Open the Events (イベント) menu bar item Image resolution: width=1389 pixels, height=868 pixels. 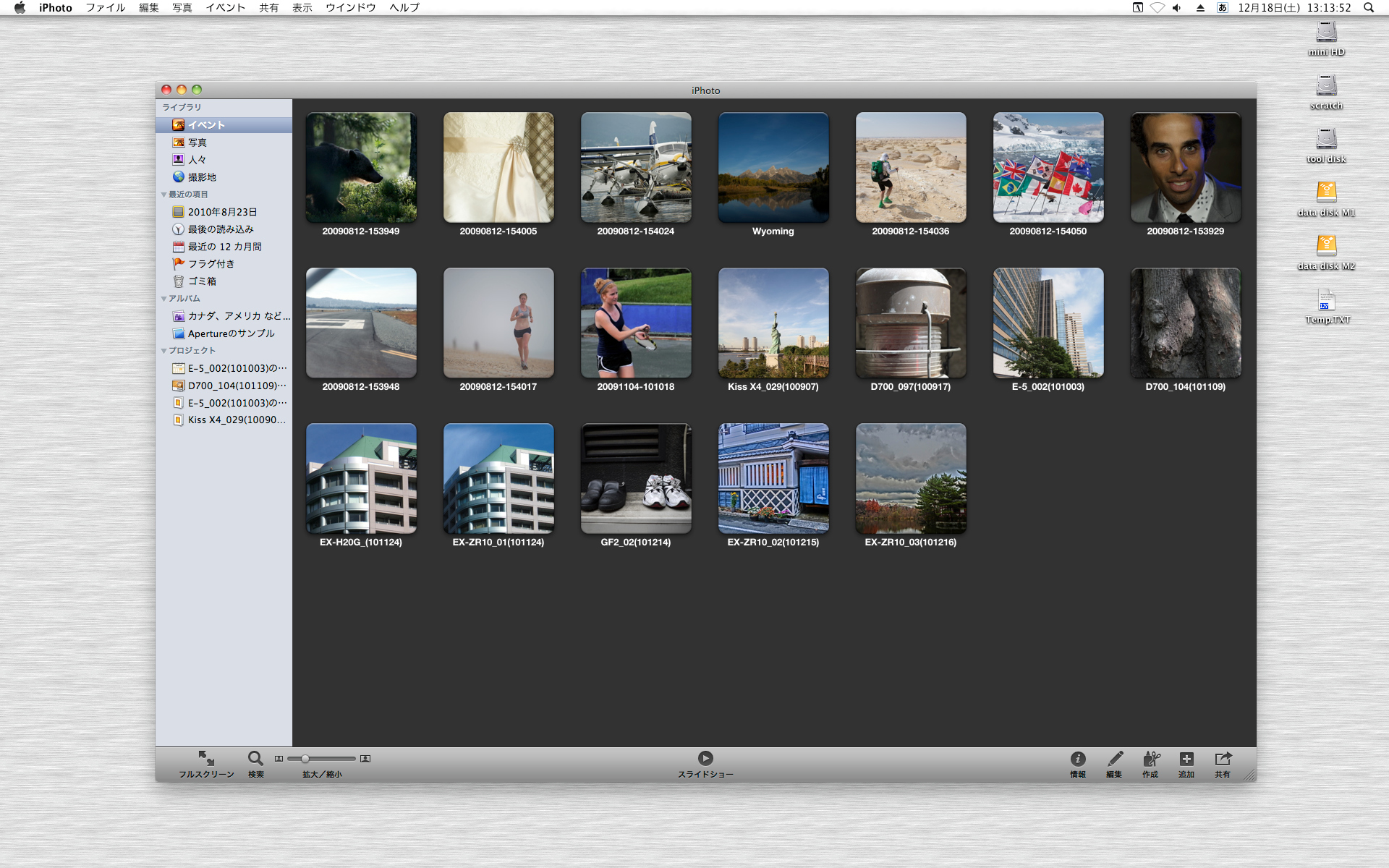point(225,8)
